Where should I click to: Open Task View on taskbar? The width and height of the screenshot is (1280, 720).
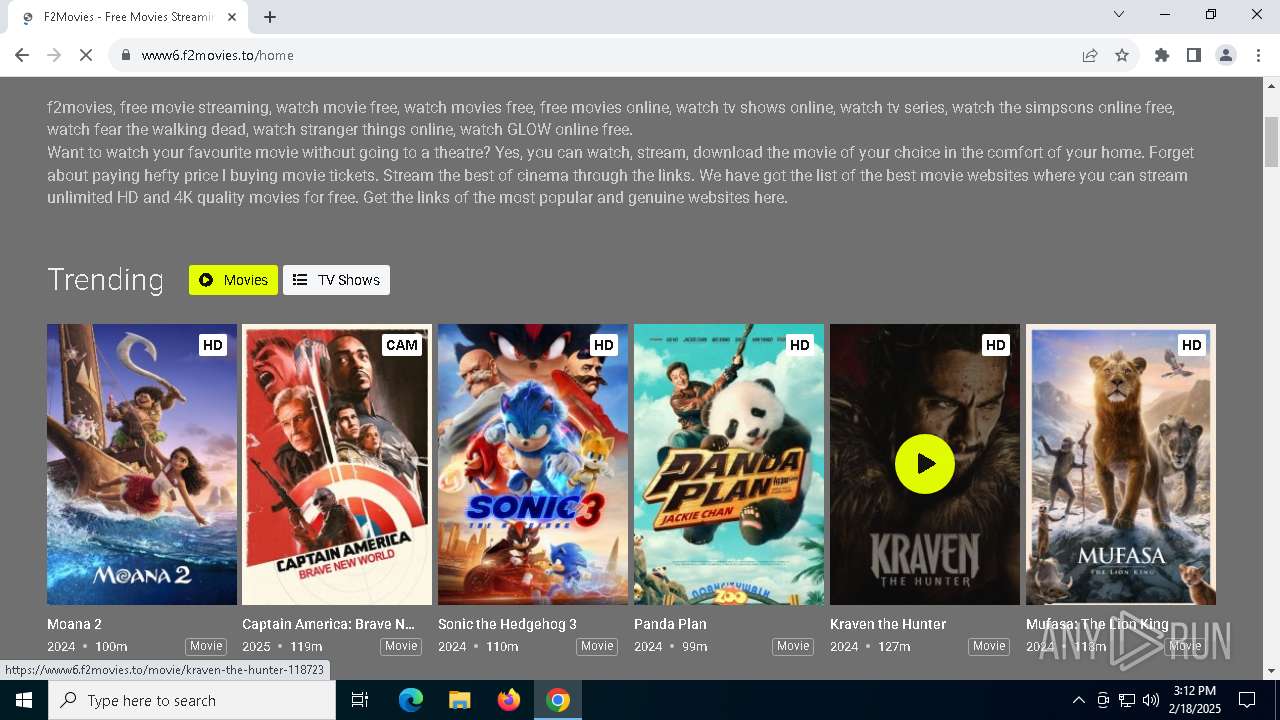[360, 700]
